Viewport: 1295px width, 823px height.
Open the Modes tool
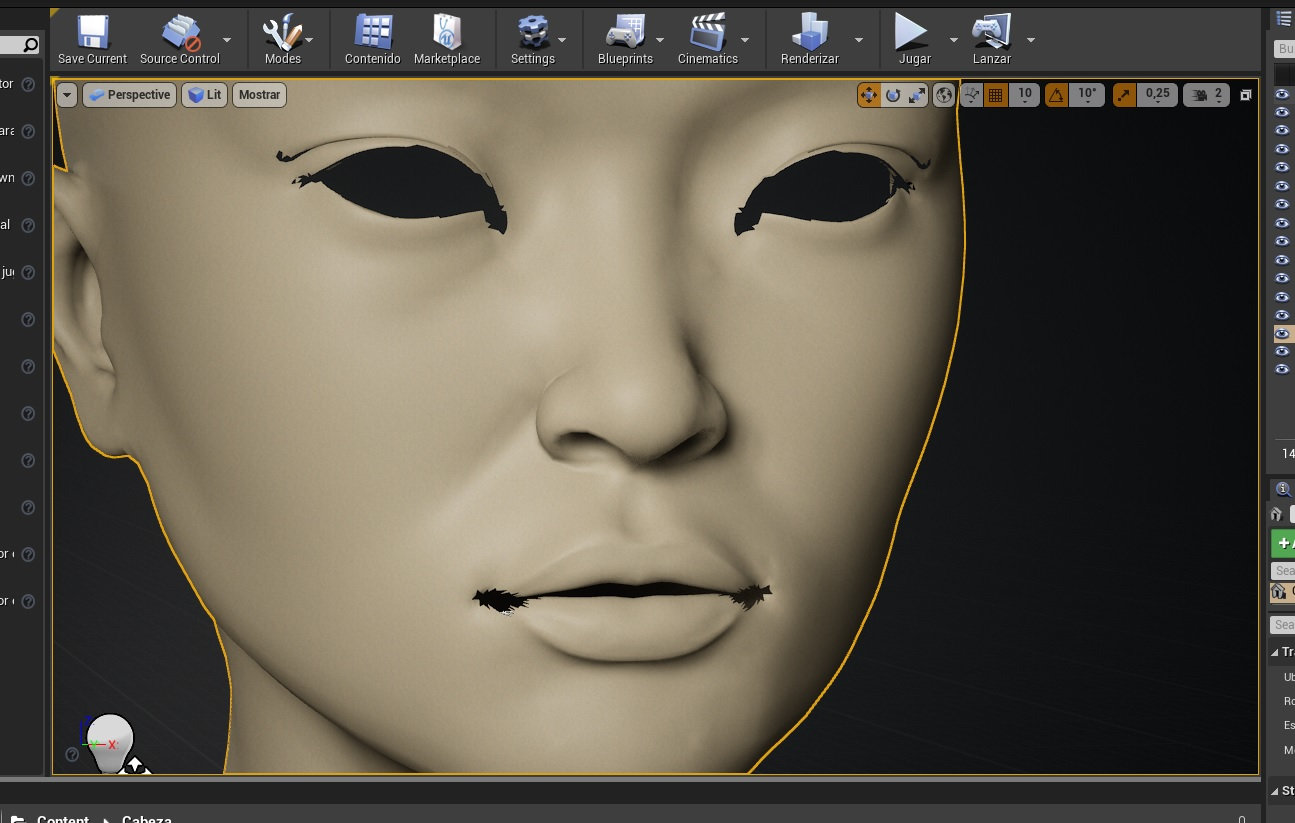coord(282,40)
